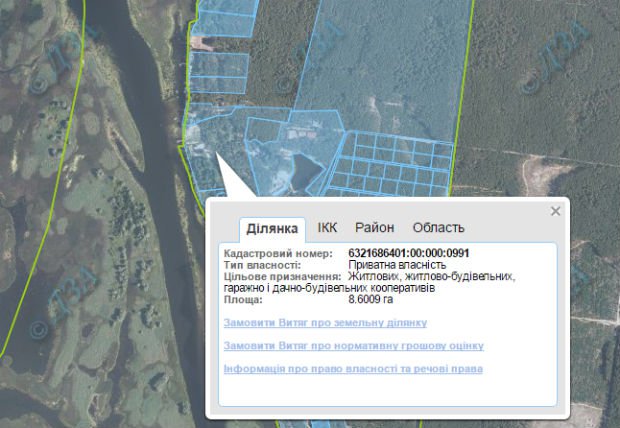
Task: Click the Тип власності label
Action: tap(262, 265)
